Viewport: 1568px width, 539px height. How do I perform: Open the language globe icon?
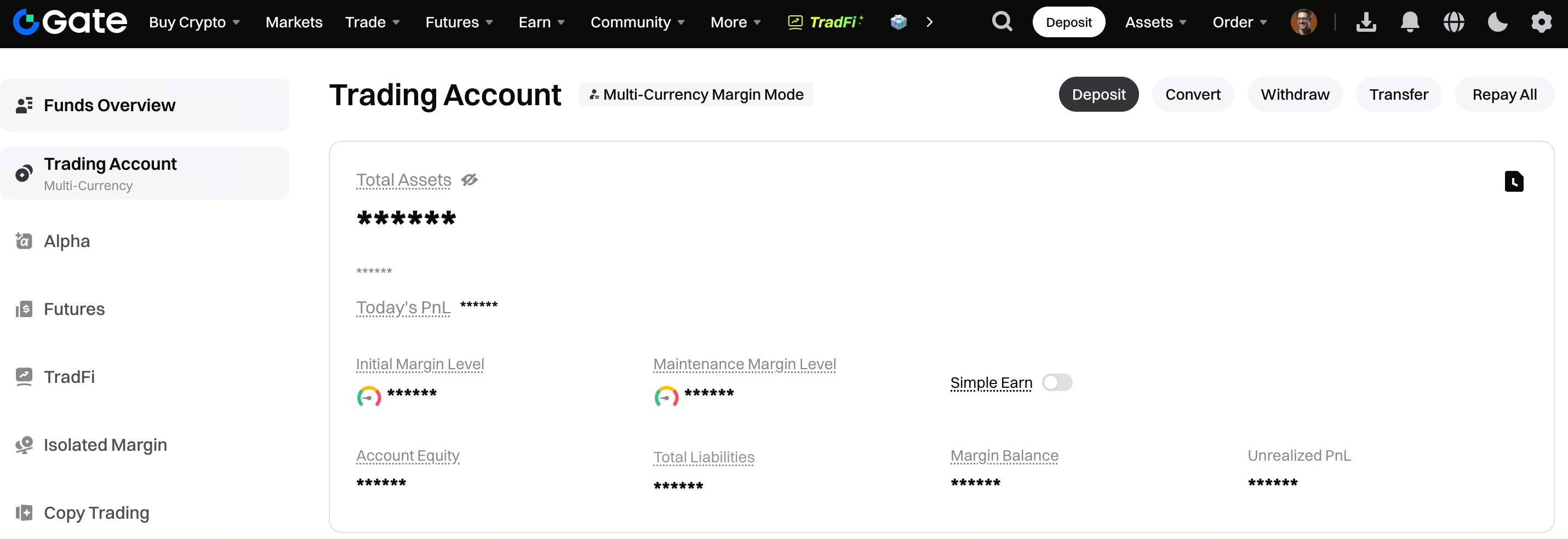(1453, 22)
